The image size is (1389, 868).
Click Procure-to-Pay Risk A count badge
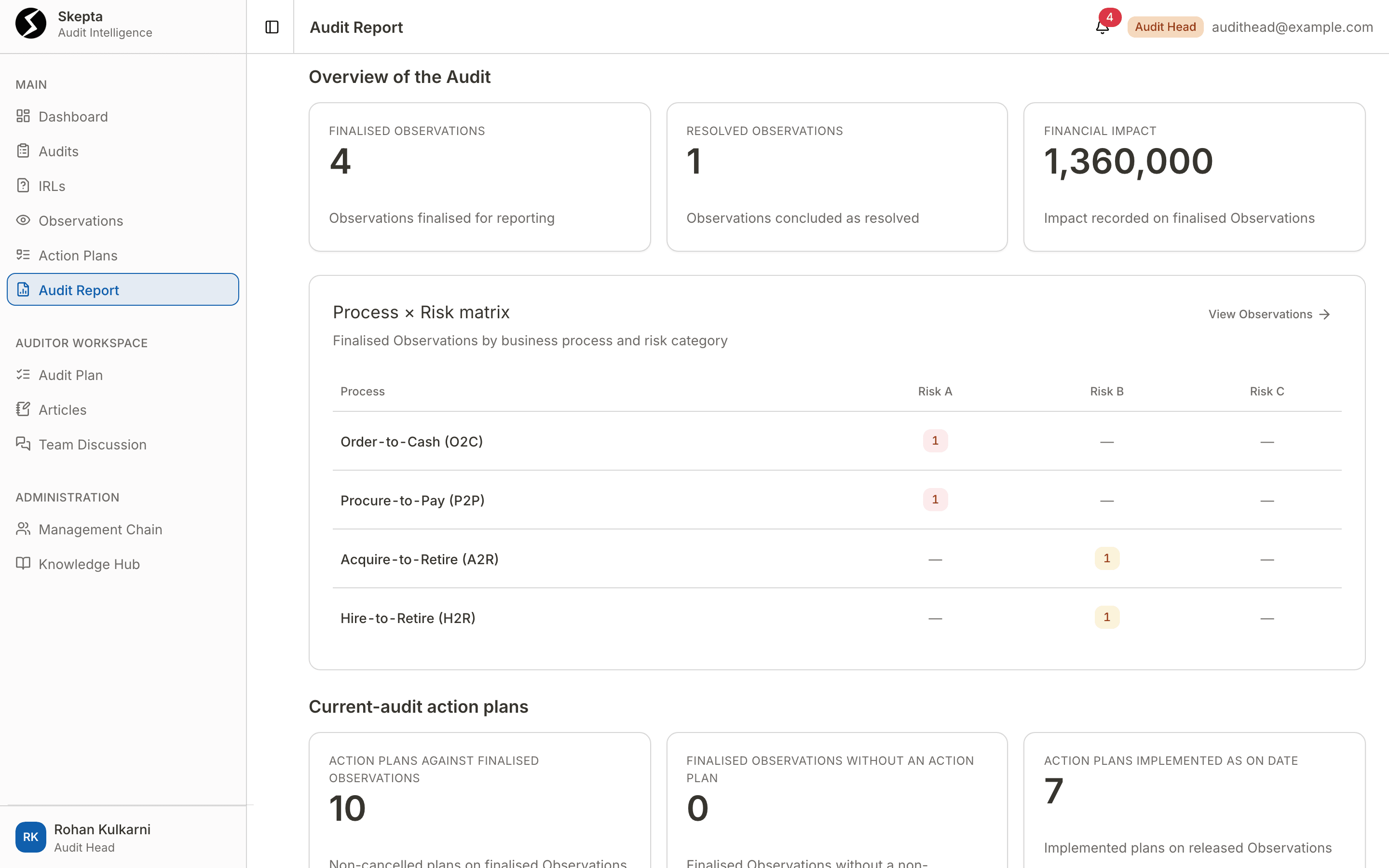pyautogui.click(x=935, y=500)
